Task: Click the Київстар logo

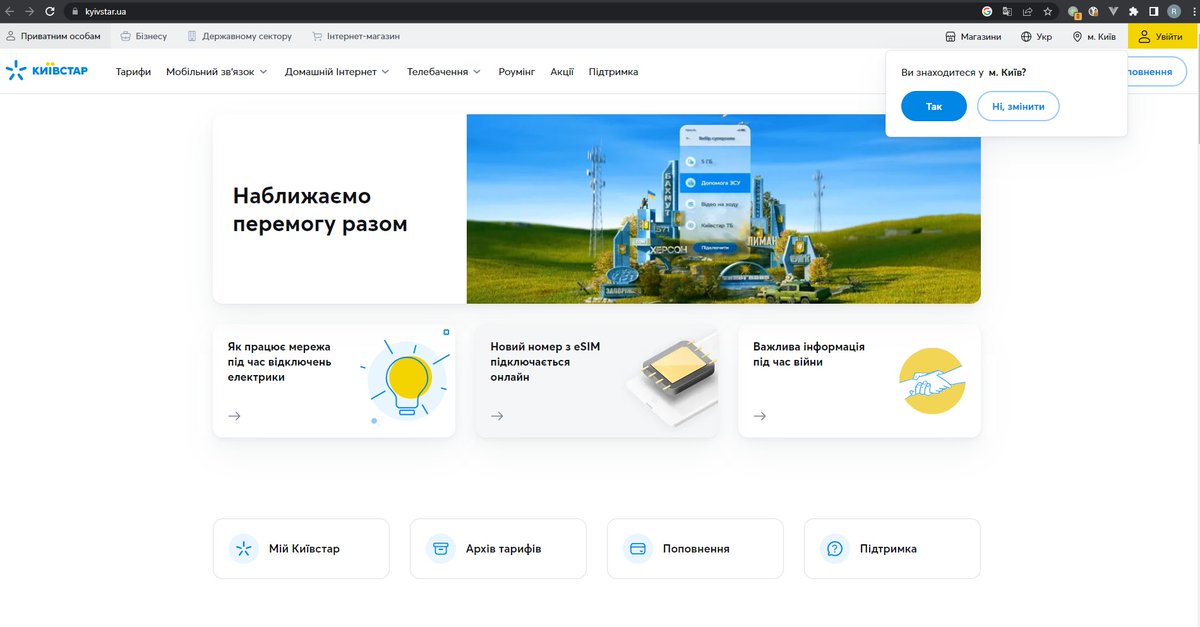Action: [47, 71]
